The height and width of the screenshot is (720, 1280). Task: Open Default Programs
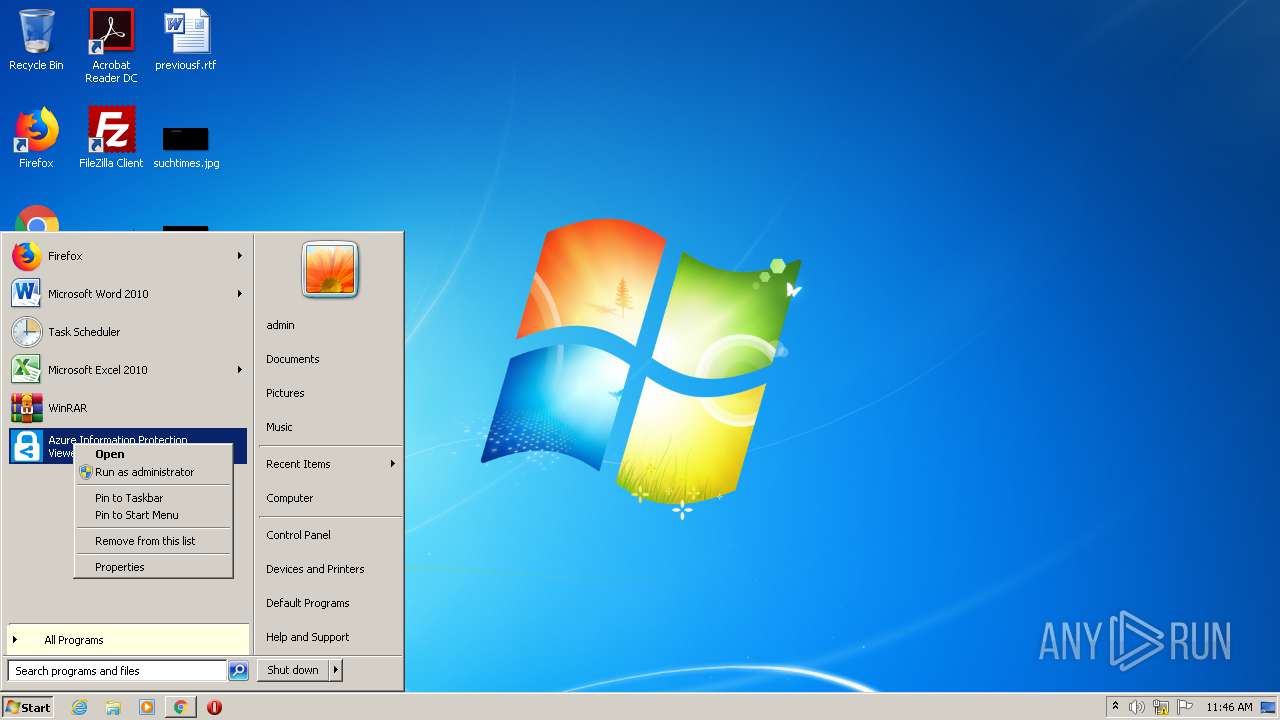[330, 603]
